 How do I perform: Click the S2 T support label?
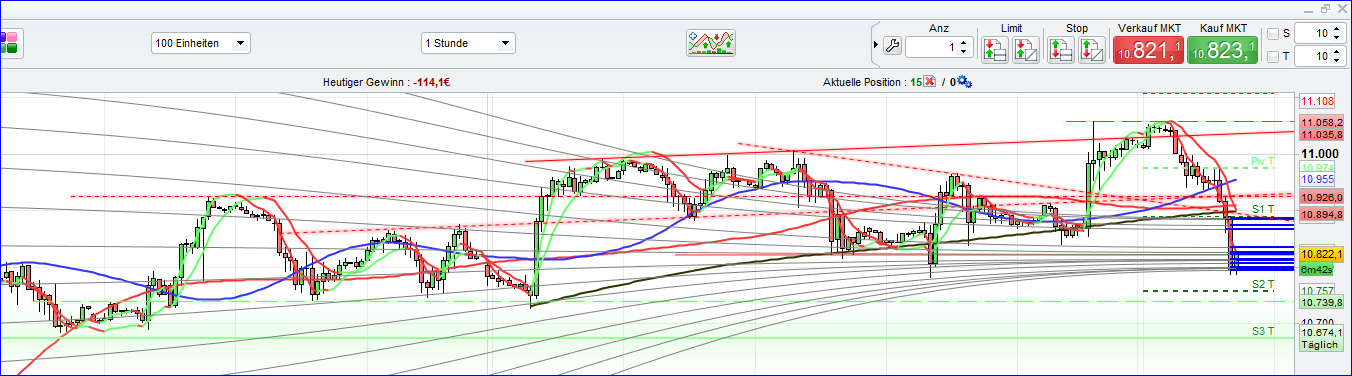(x=1264, y=285)
